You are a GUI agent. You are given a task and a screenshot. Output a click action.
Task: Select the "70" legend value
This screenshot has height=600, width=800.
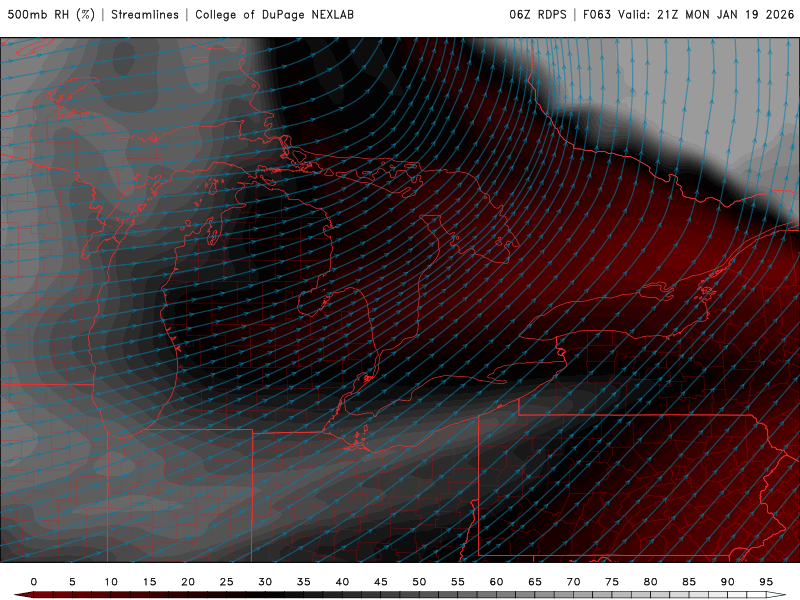573,582
